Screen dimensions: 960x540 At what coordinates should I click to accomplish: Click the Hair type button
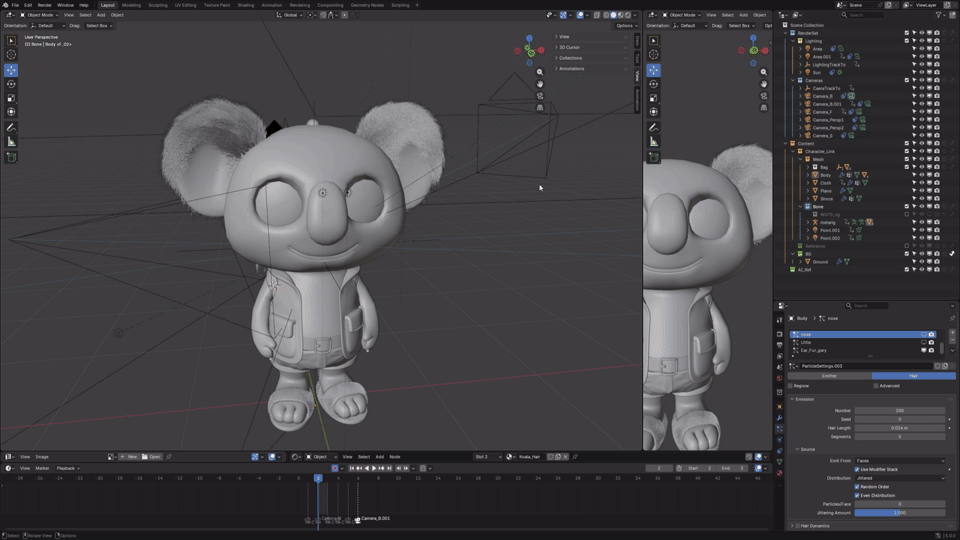coord(913,376)
